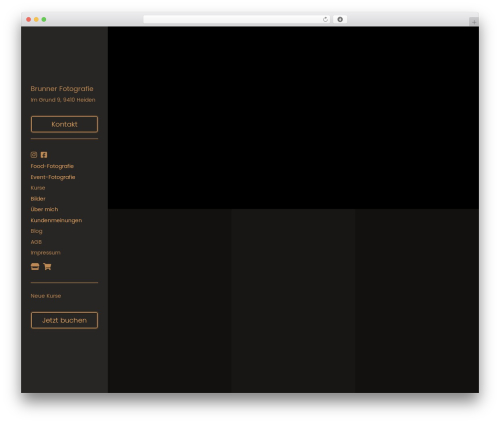Image resolution: width=500 pixels, height=423 pixels.
Task: Open the Facebook icon link
Action: [44, 155]
